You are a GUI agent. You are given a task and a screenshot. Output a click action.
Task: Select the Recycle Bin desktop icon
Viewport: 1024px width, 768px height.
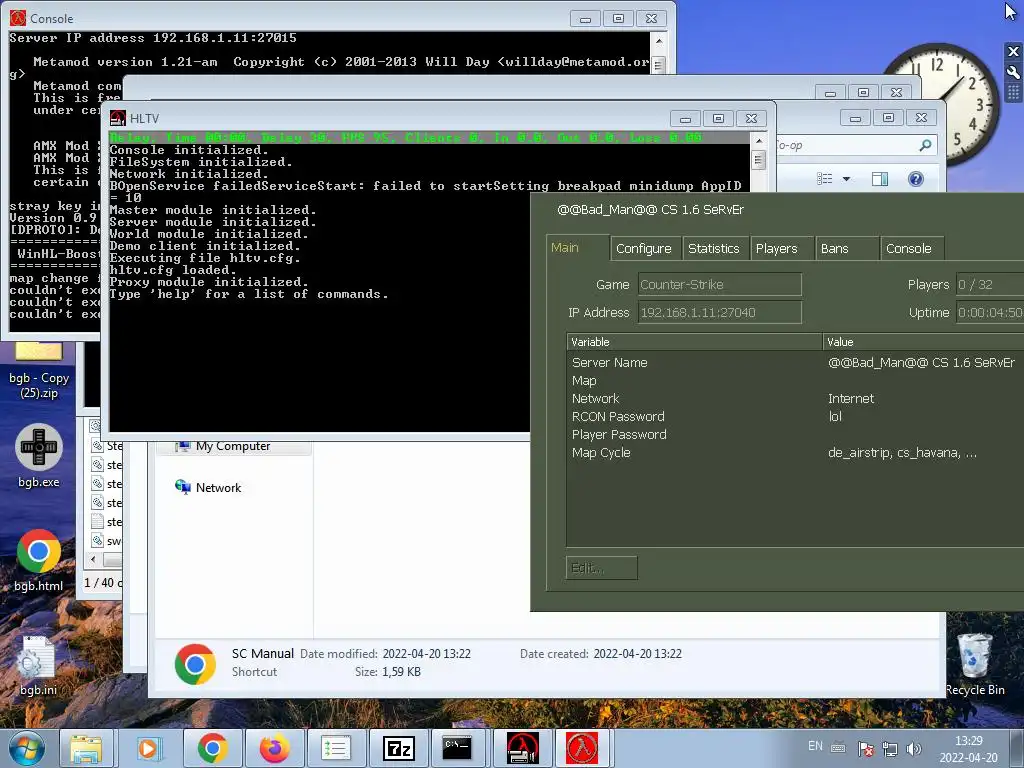coord(975,665)
